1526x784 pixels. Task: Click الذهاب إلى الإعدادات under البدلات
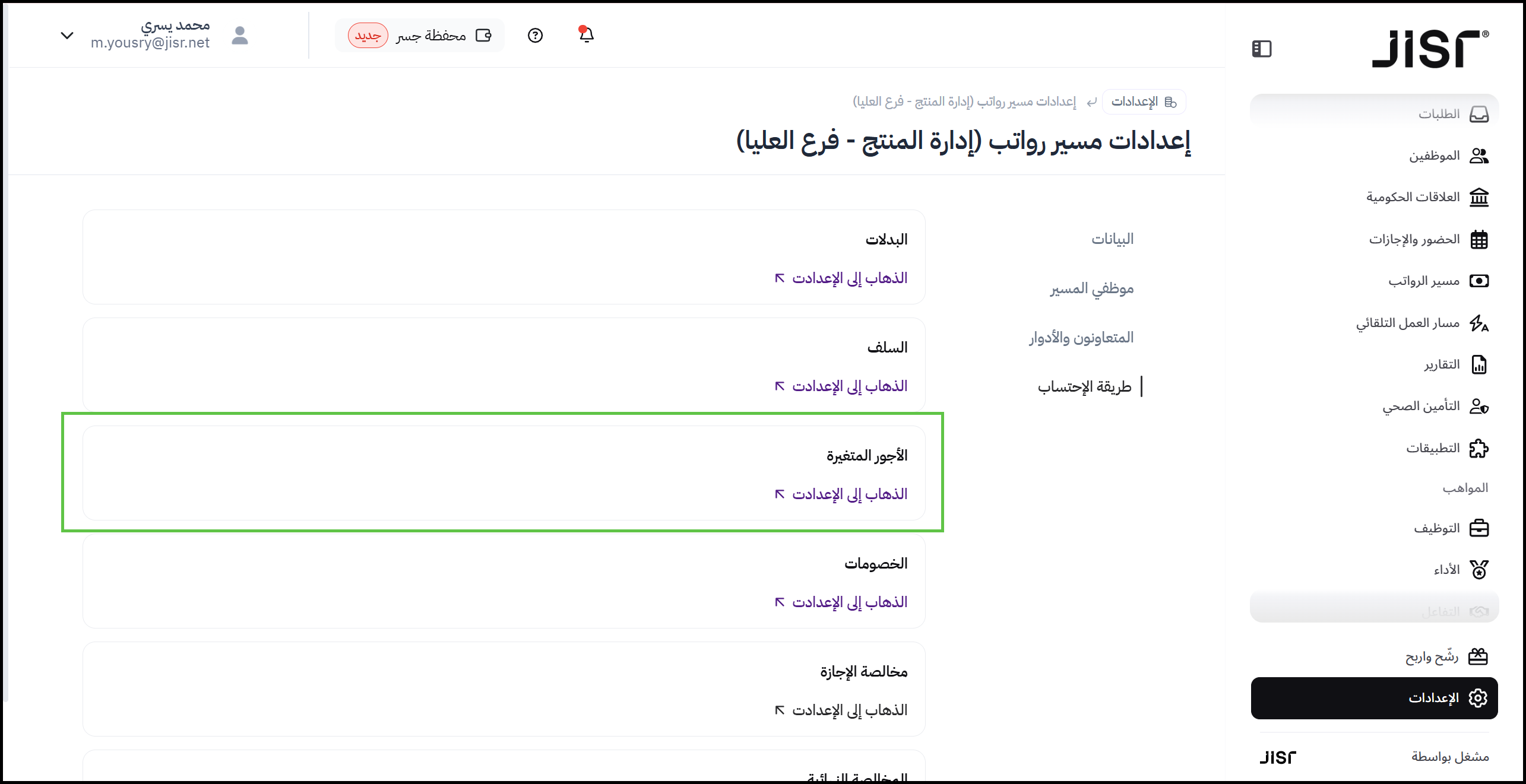(x=842, y=278)
